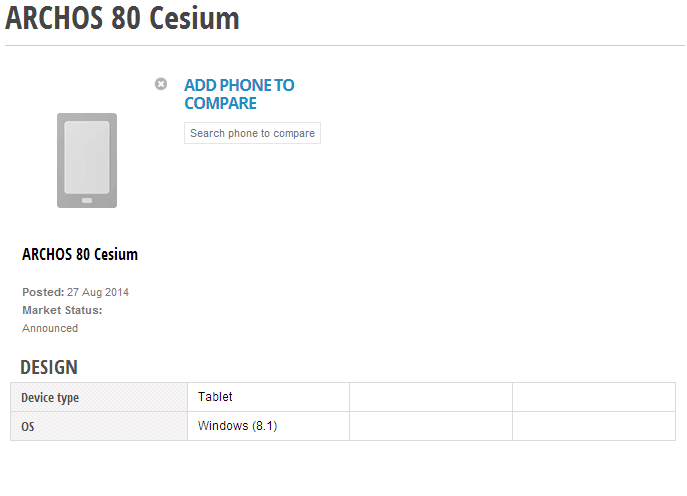The height and width of the screenshot is (496, 687).
Task: Click the Windows (8.1) value cell
Action: point(269,426)
